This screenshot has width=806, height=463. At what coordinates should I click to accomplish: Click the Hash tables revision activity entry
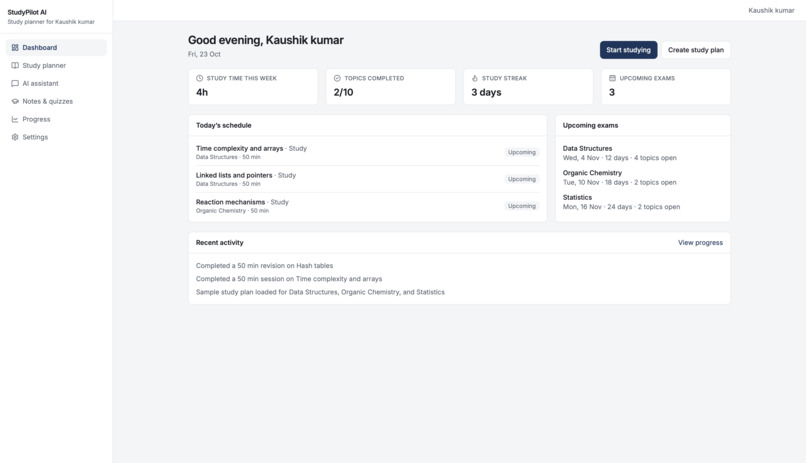[x=264, y=266]
